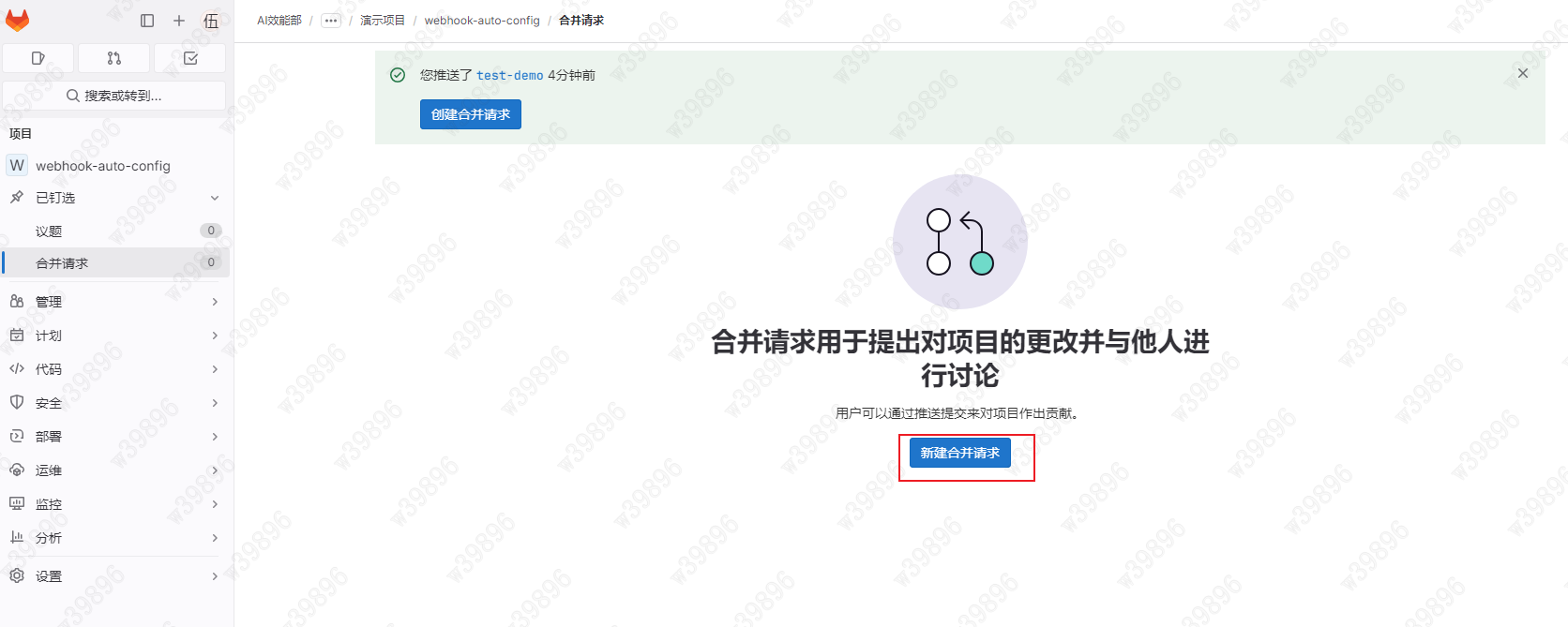Toggle the sidebar collapse icon
This screenshot has width=1568, height=627.
pos(147,21)
